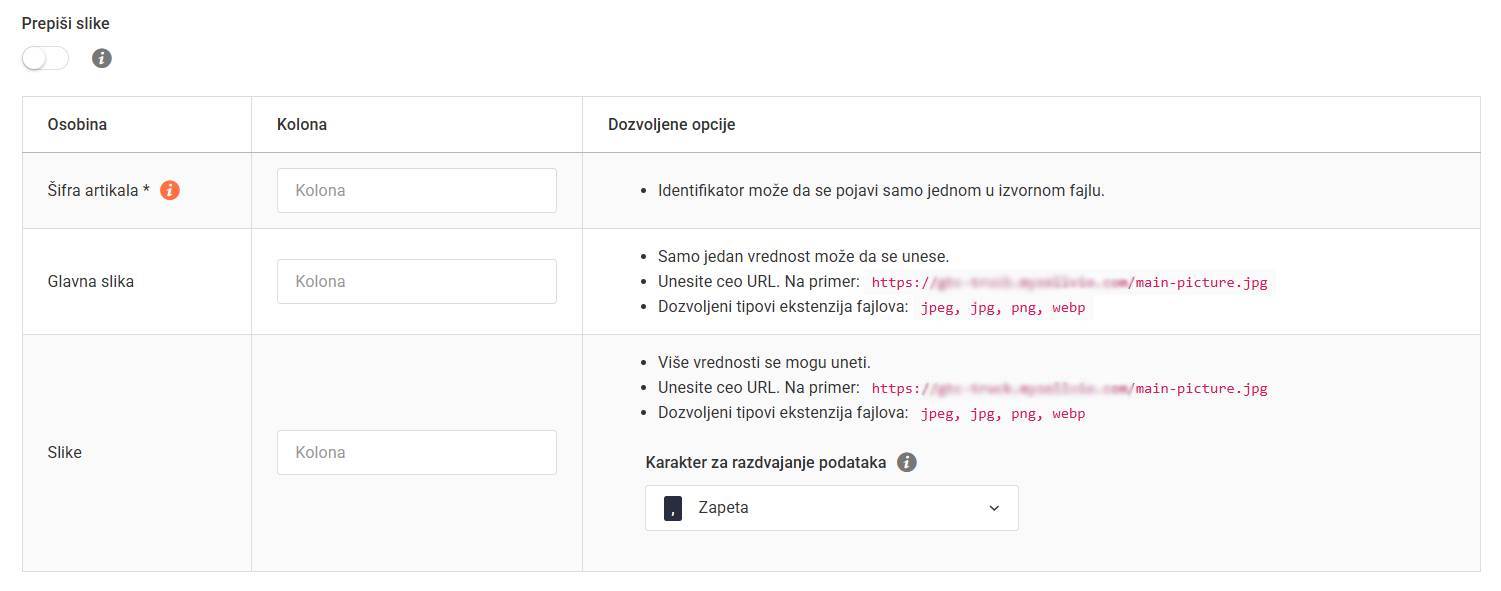Click the example URL under Slike
1501x591 pixels.
[1069, 388]
